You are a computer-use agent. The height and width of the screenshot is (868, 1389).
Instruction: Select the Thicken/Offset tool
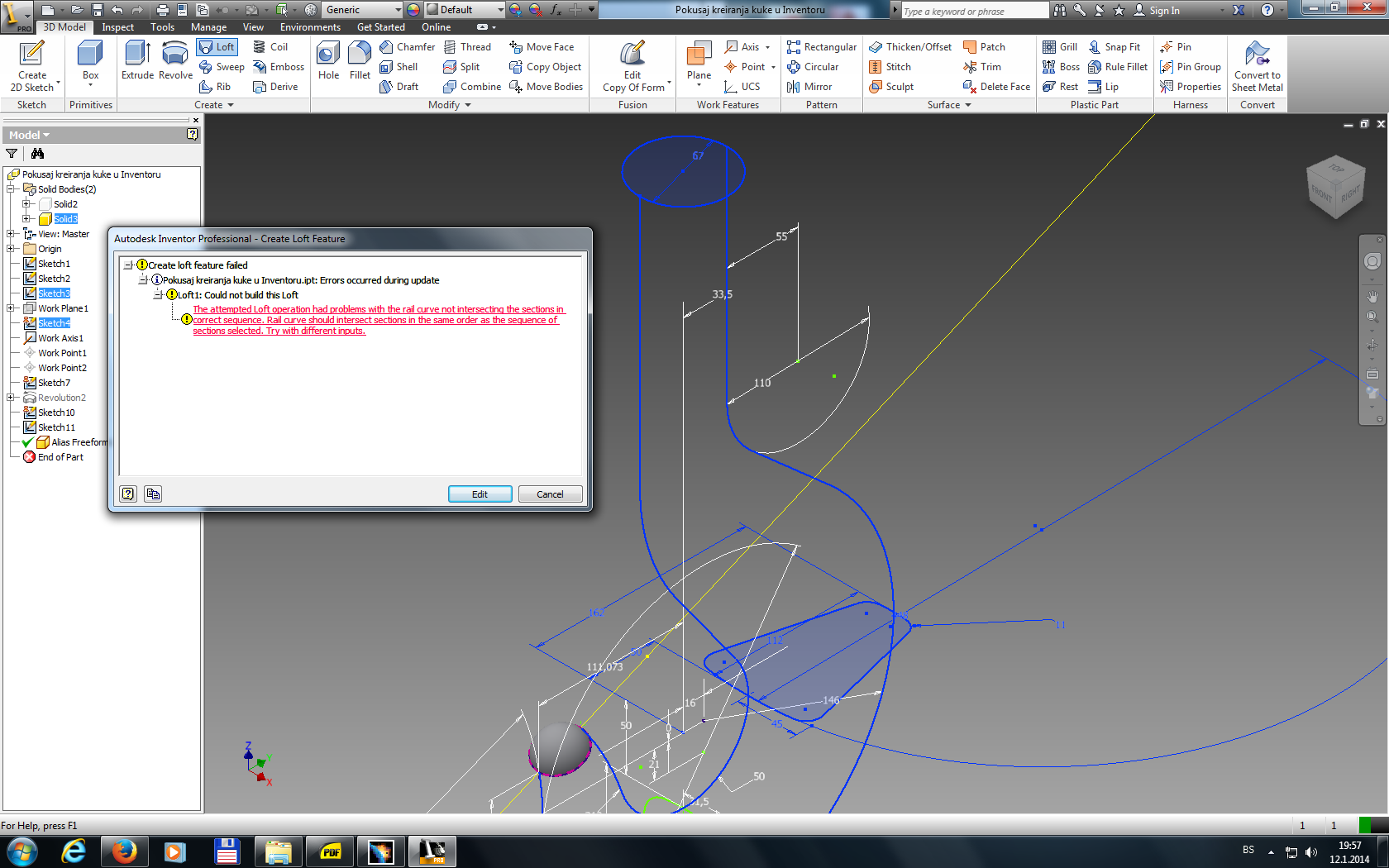coord(910,47)
